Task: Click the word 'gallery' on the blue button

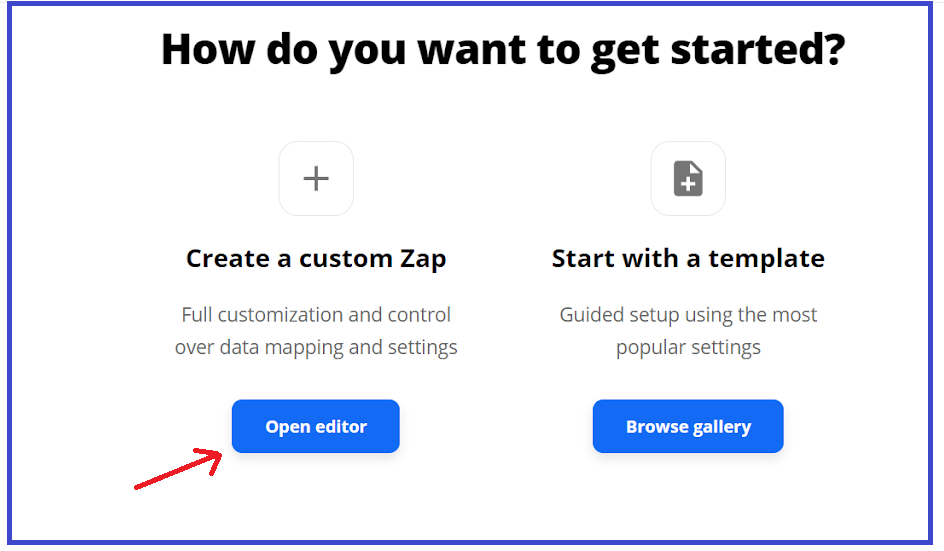Action: pyautogui.click(x=722, y=427)
